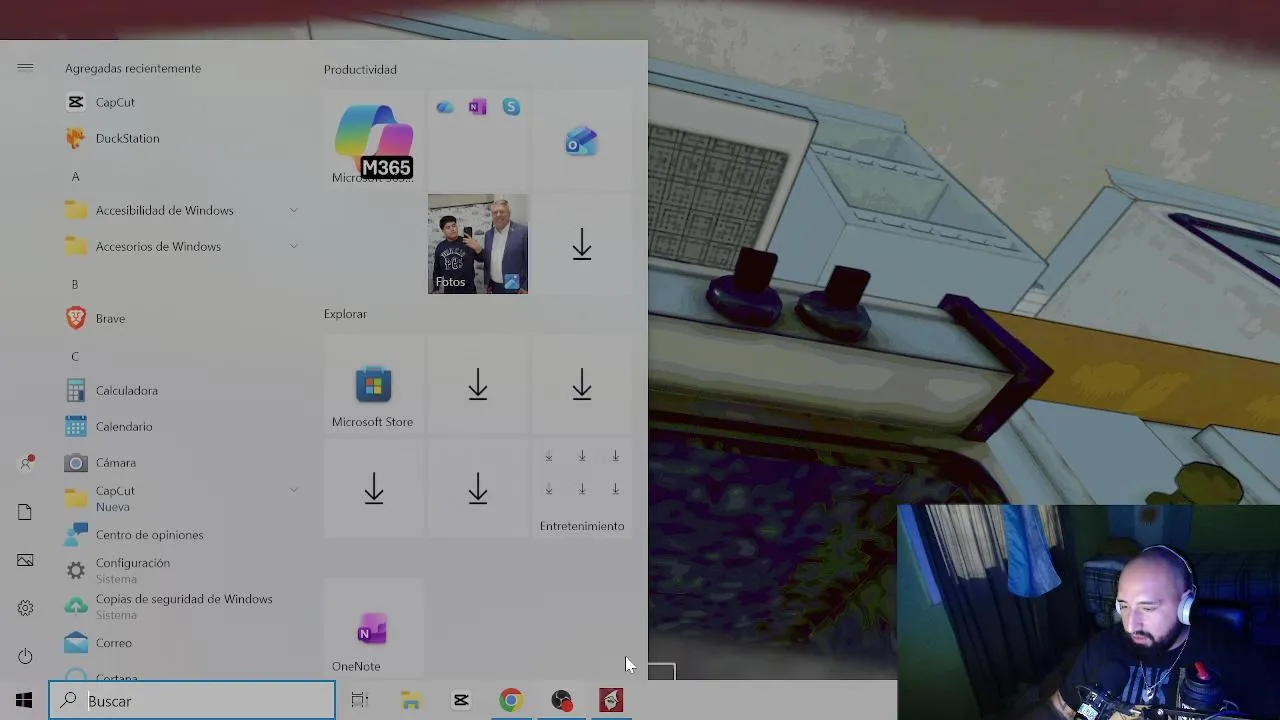Viewport: 1280px width, 720px height.
Task: Open the OneNote tile
Action: (373, 629)
